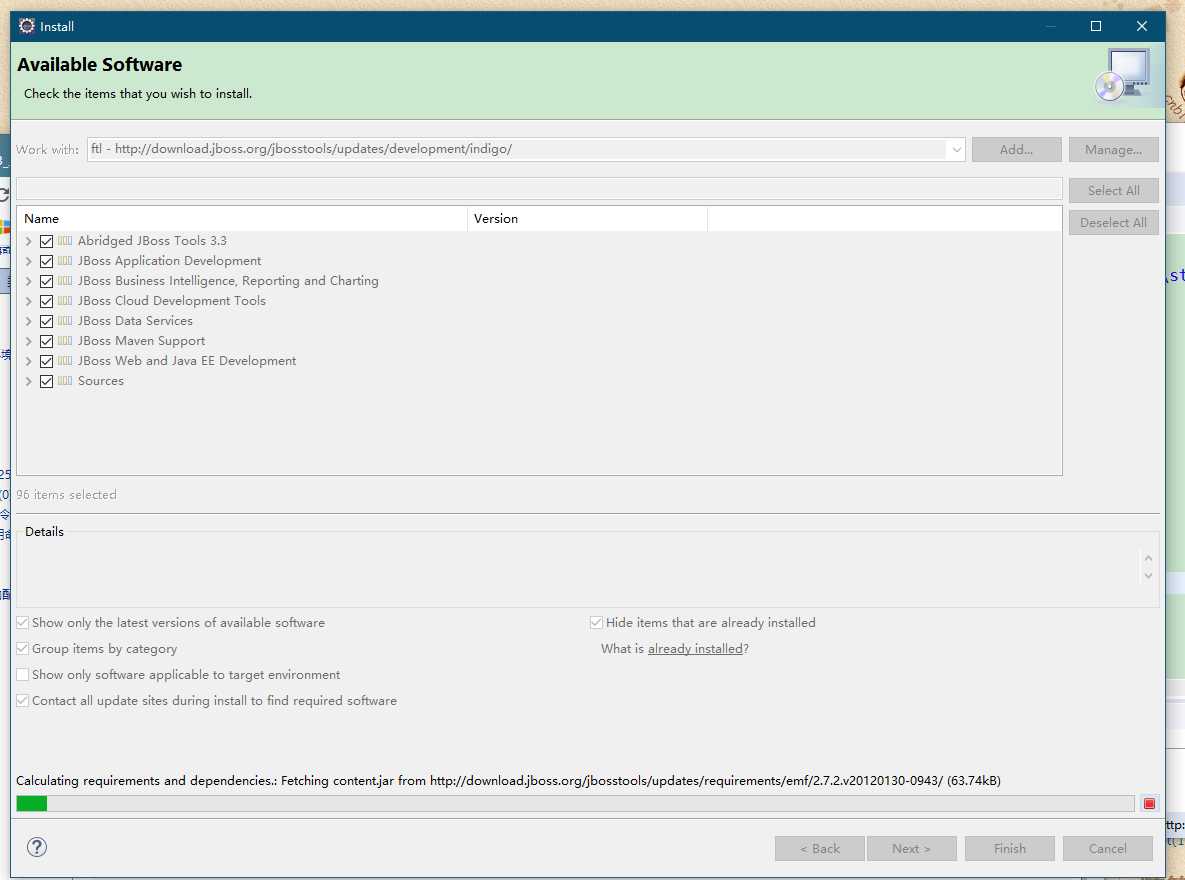Click category icon beside JBoss Web and Java EE
Screen dimensions: 1185x880
point(65,361)
